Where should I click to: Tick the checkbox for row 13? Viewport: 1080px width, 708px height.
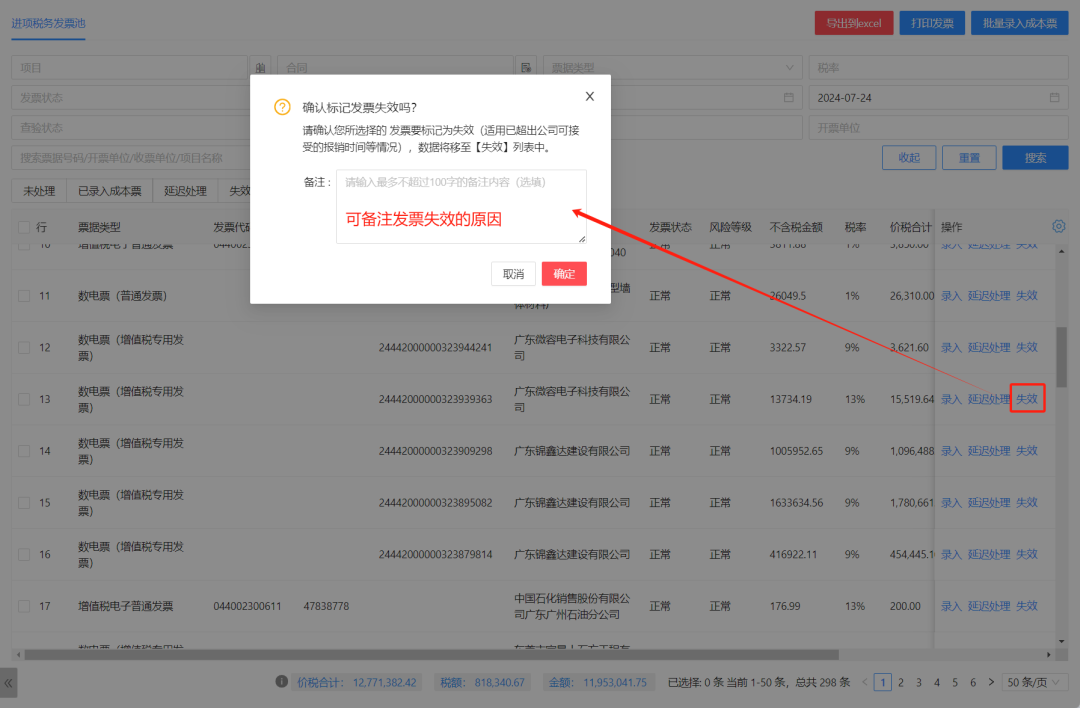(24, 399)
